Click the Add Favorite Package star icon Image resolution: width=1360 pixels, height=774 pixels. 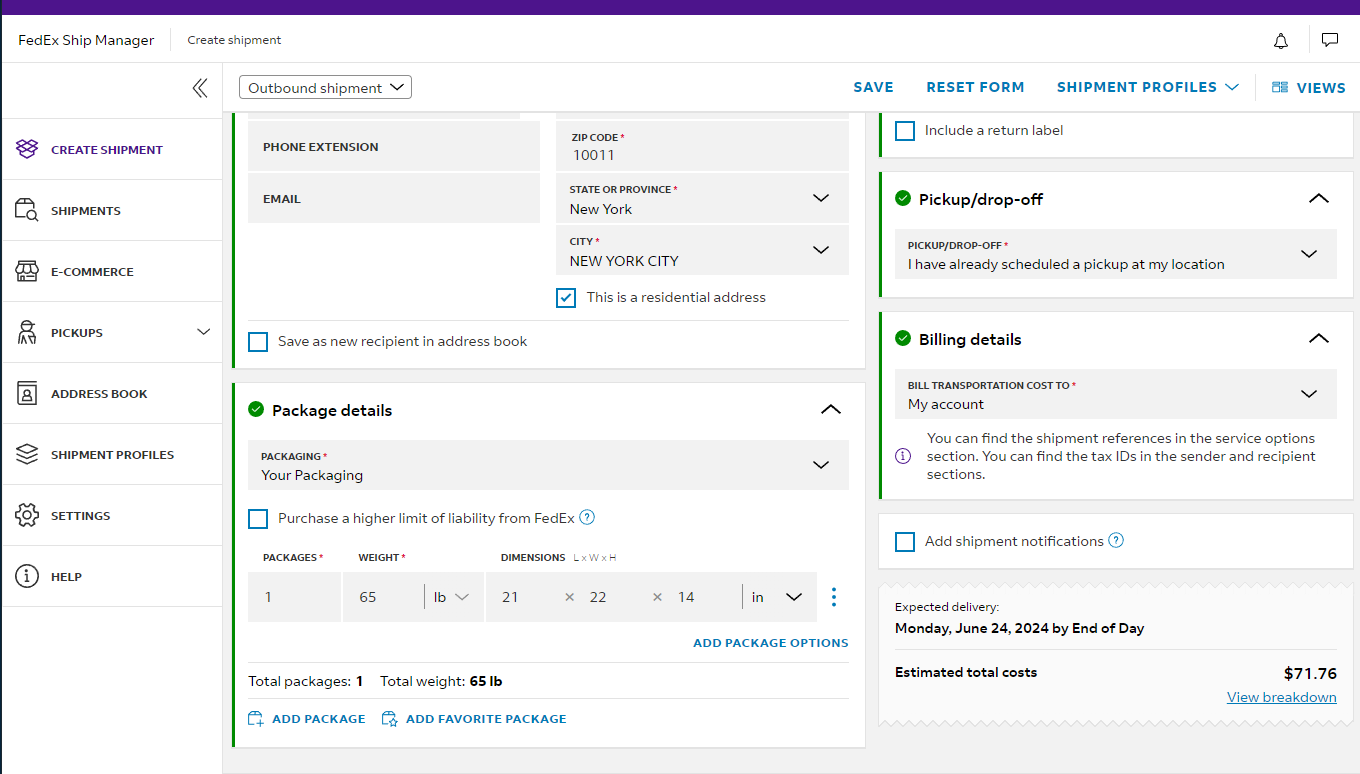click(390, 719)
